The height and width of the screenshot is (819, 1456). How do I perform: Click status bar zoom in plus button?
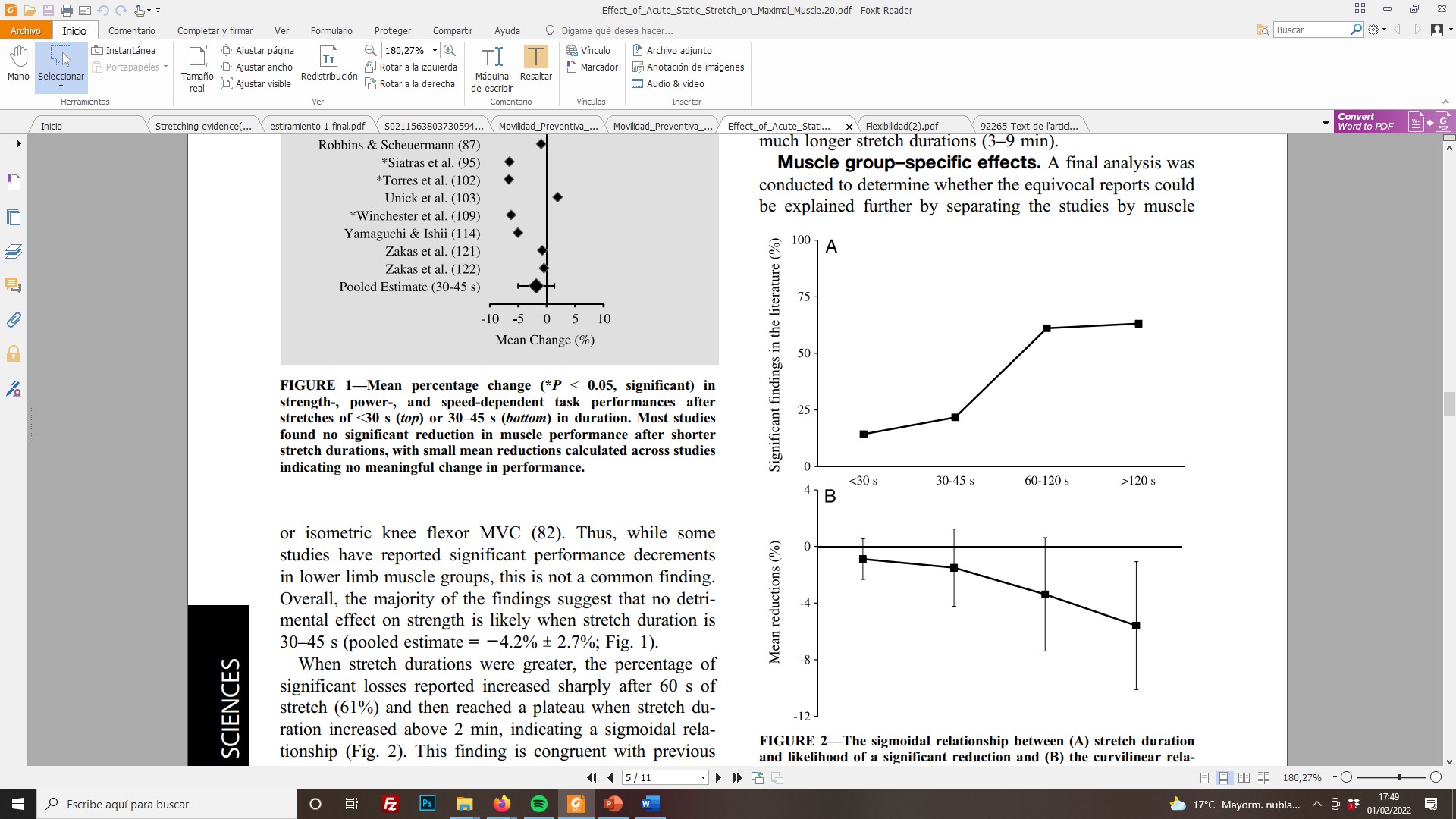[x=1436, y=777]
